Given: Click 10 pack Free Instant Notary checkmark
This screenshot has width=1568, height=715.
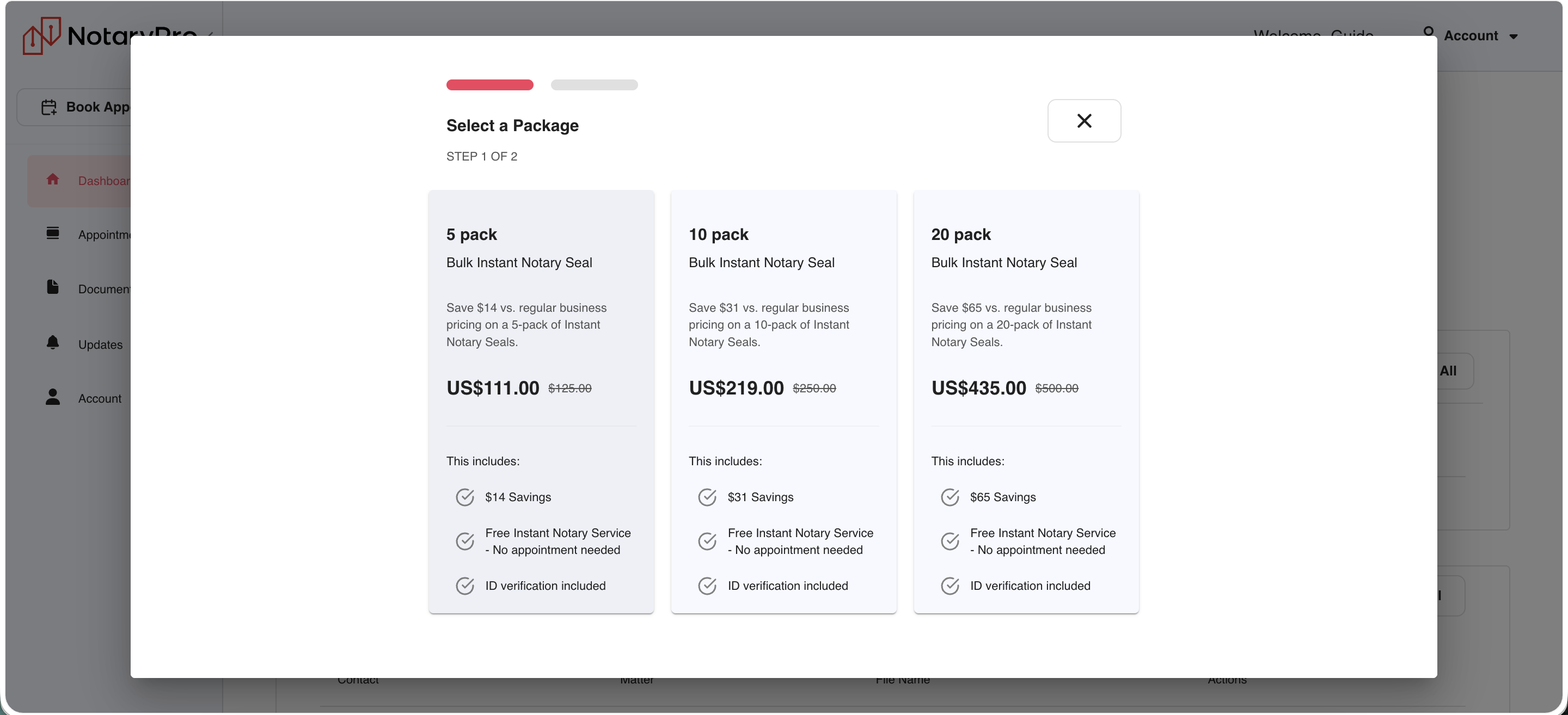Looking at the screenshot, I should pos(707,541).
